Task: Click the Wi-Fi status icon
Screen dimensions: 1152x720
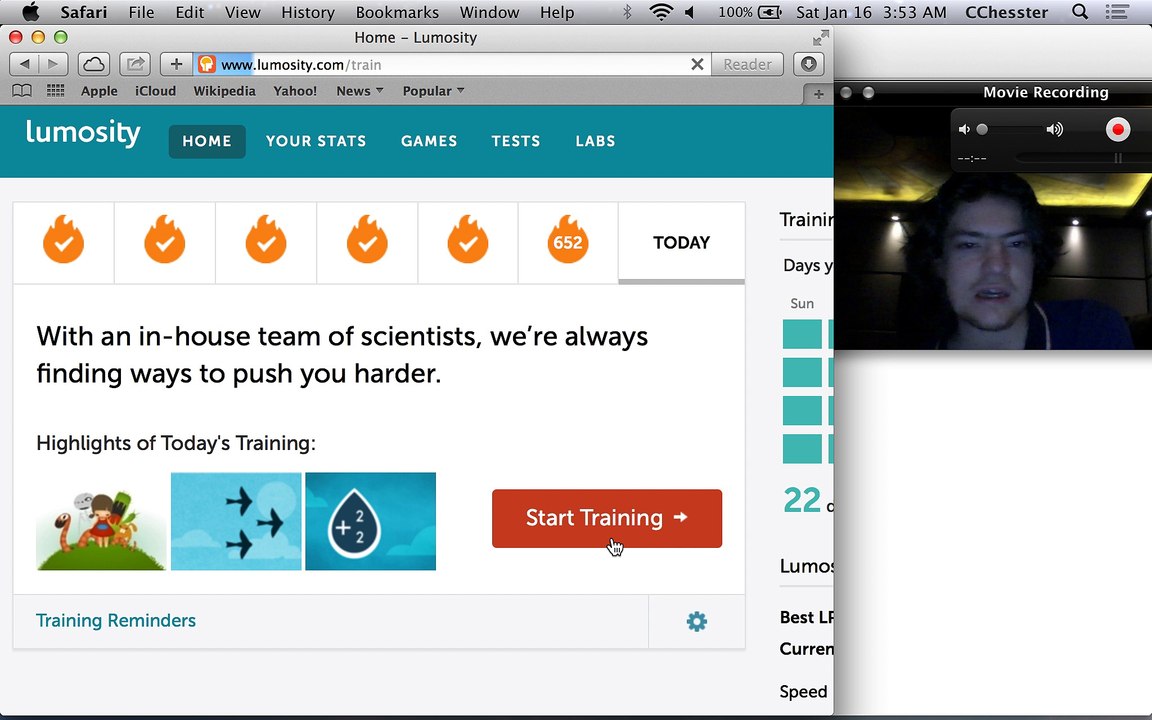Action: [661, 12]
